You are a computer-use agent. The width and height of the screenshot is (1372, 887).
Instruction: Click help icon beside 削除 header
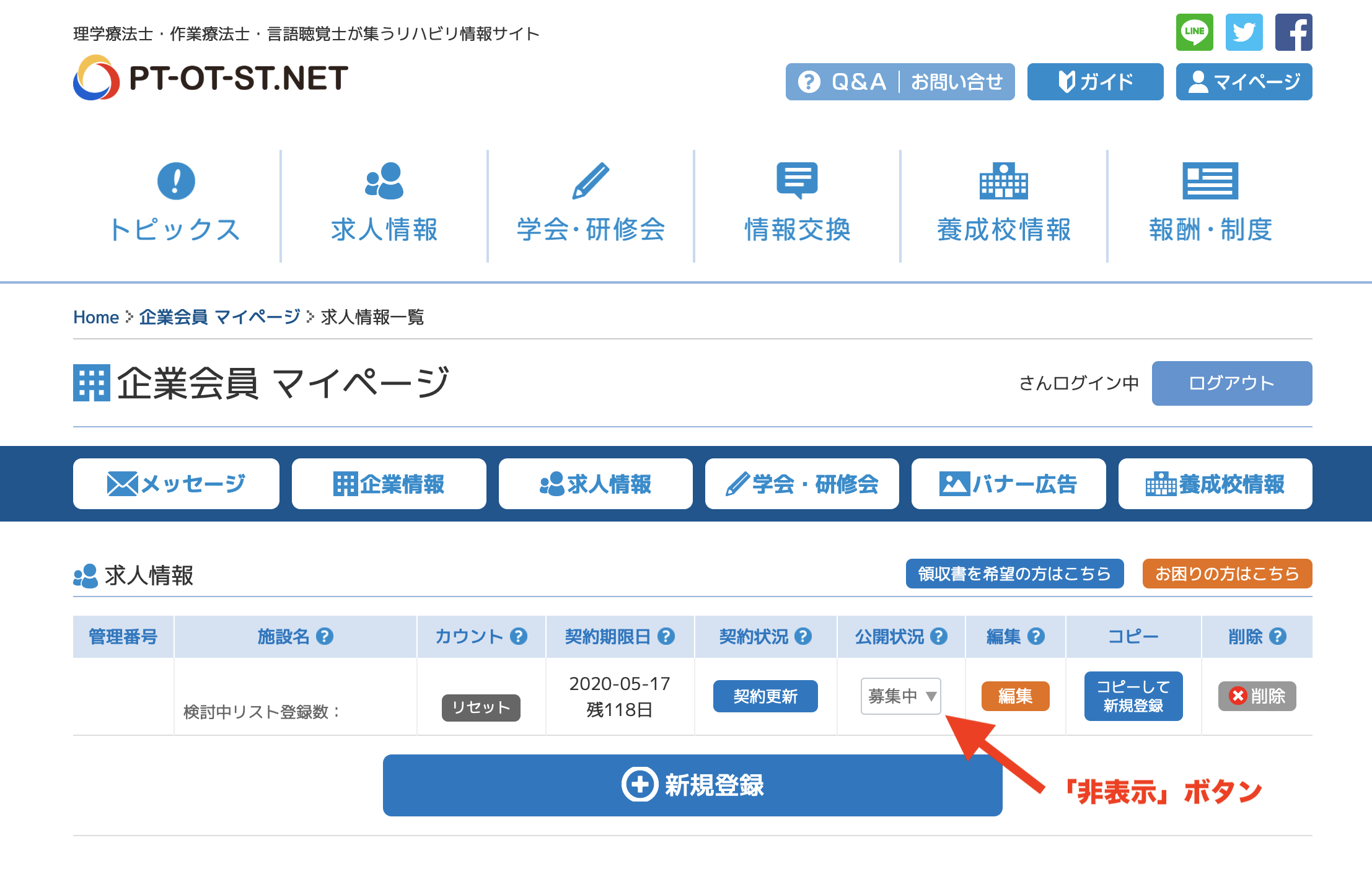tap(1278, 636)
